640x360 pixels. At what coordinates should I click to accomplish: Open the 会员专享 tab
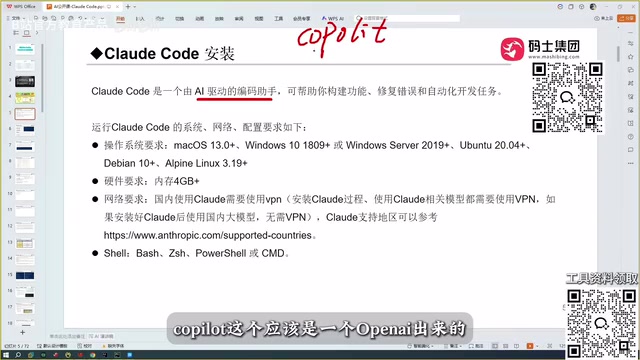coord(301,19)
